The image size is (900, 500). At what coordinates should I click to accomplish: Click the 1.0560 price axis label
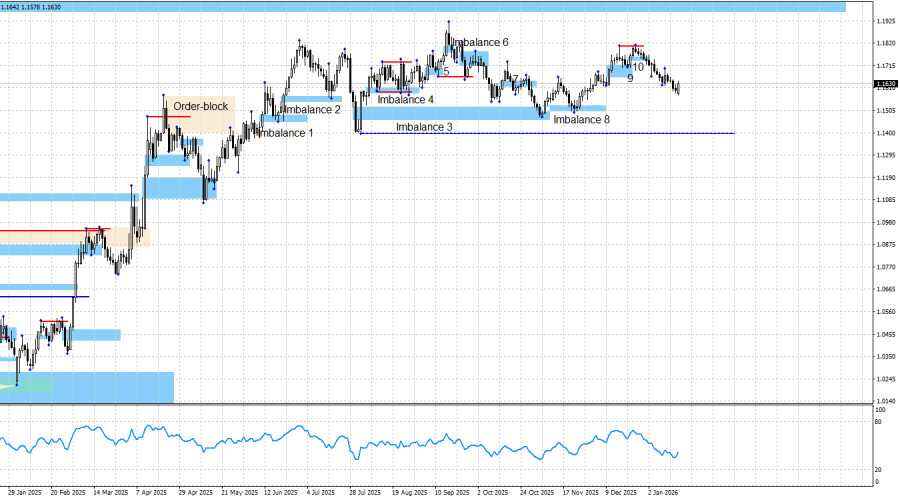(x=886, y=312)
